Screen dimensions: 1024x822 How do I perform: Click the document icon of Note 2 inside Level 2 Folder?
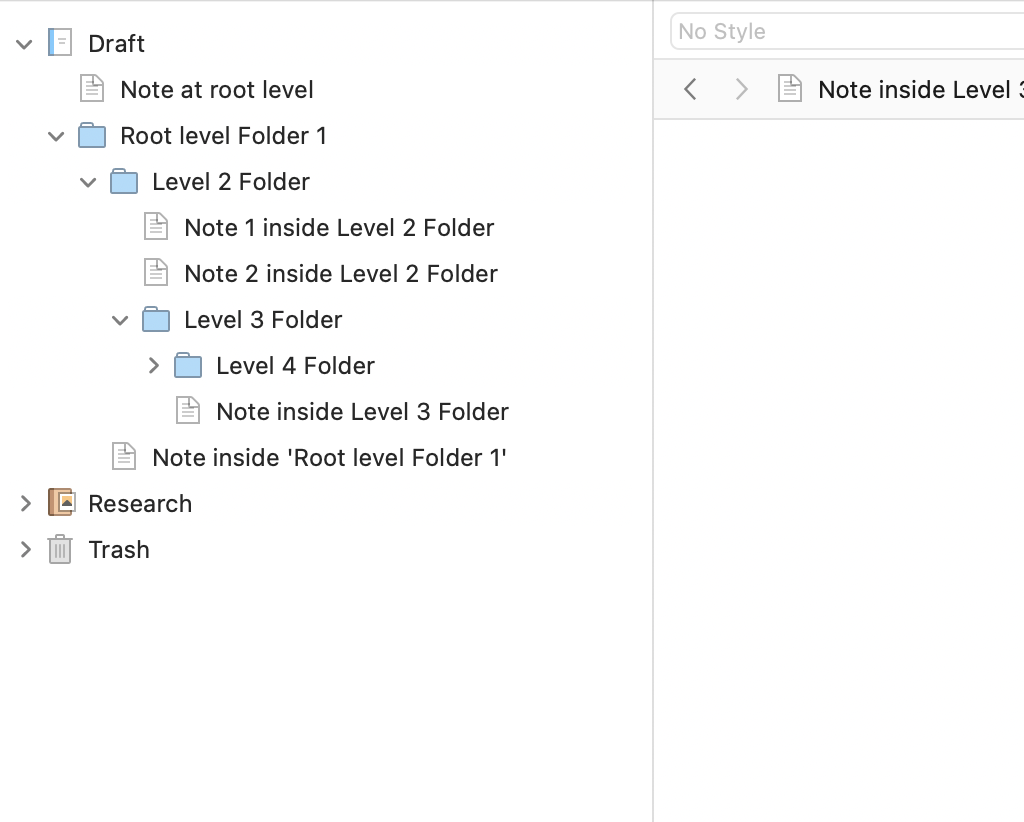coord(156,273)
